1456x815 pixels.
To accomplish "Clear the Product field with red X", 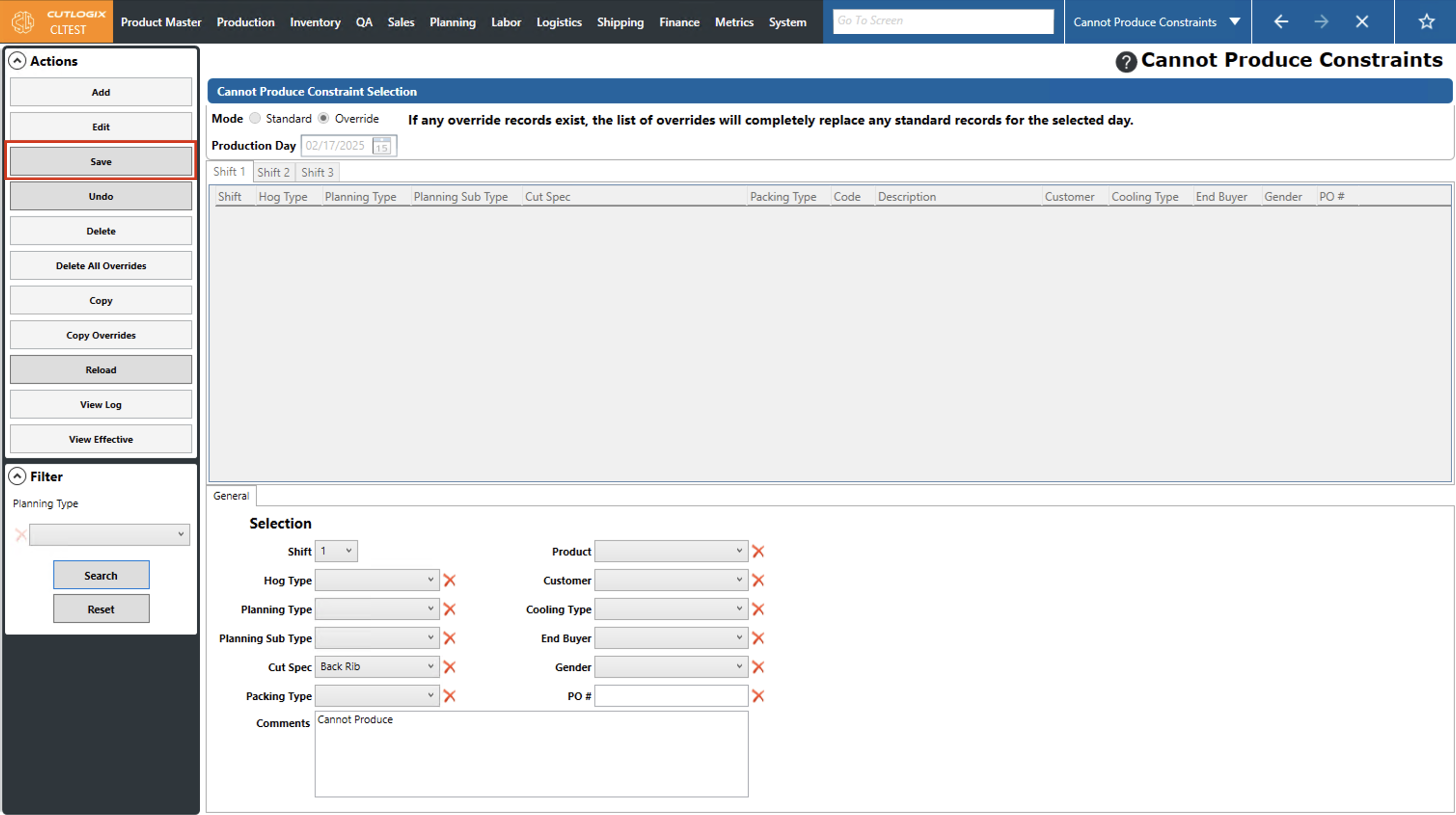I will coord(758,552).
